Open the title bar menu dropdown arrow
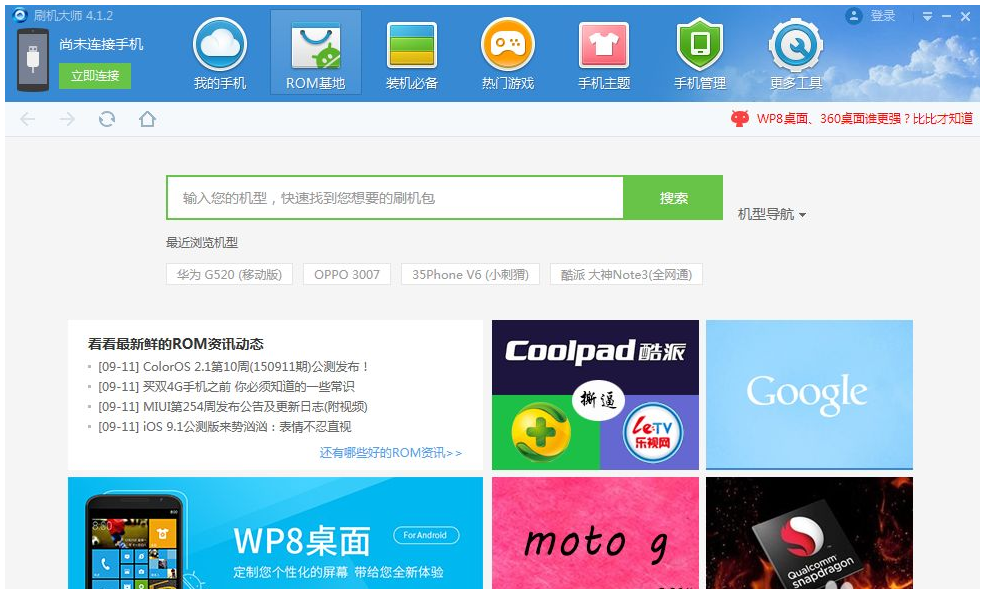The width and height of the screenshot is (988, 596). coord(927,17)
